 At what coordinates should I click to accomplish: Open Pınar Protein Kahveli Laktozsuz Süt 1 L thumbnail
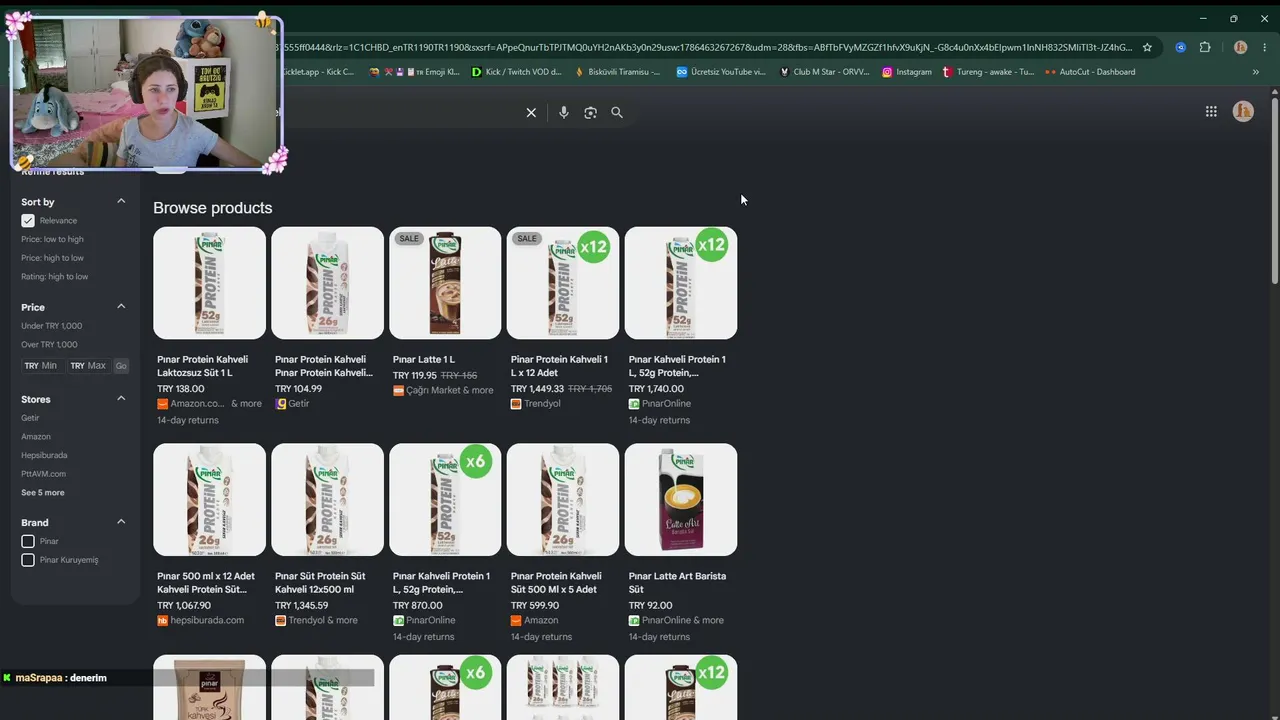tap(209, 283)
